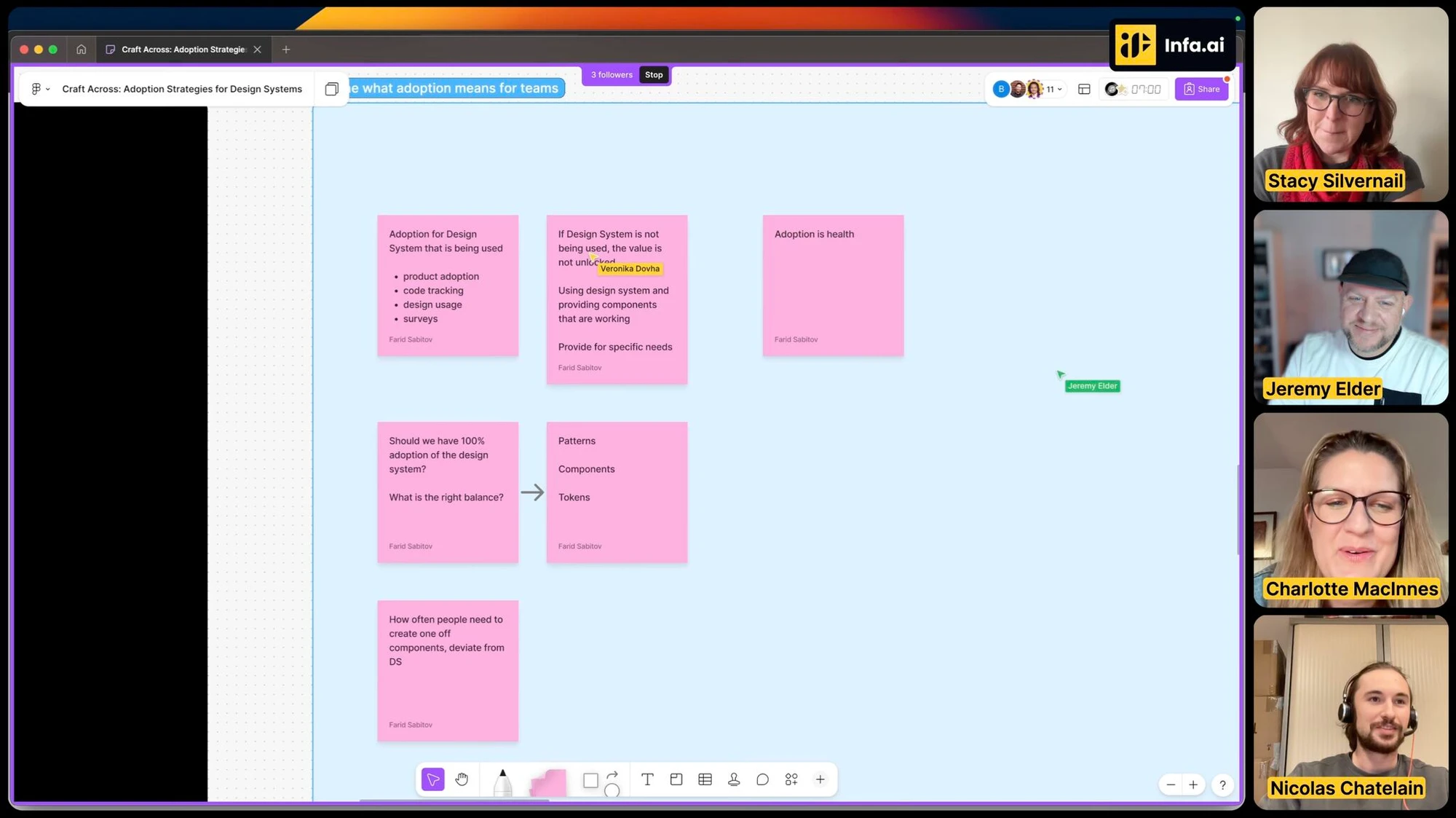1456x818 pixels.
Task: Open the FigJam main menu dropdown
Action: [x=40, y=89]
